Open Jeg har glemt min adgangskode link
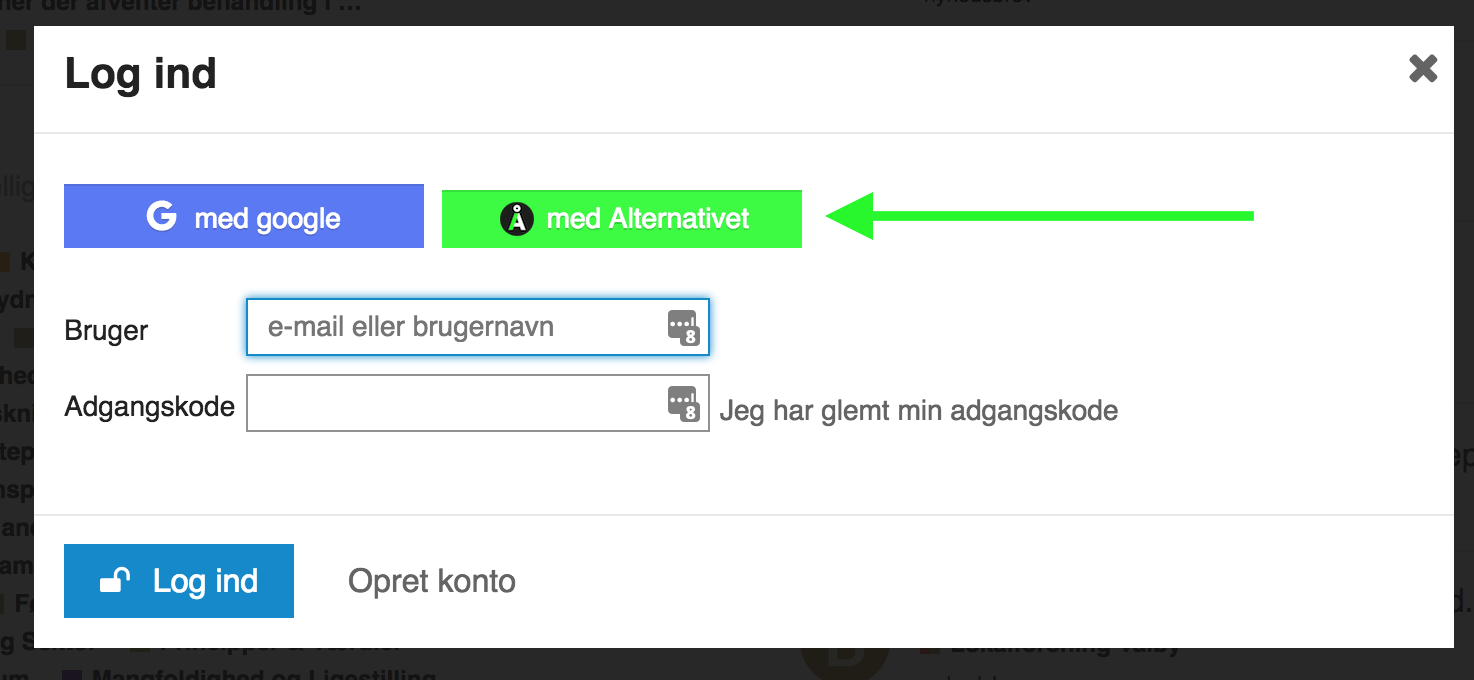 pos(919,410)
